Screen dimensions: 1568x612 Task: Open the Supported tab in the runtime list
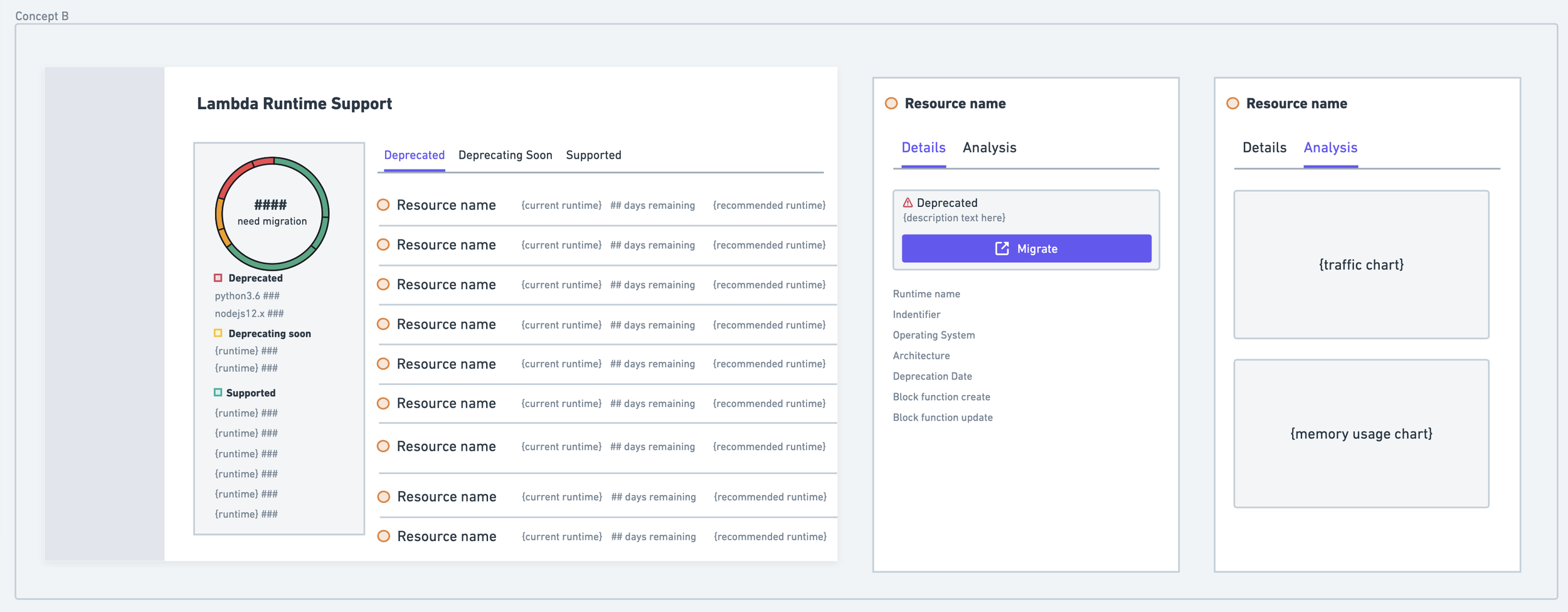point(593,155)
